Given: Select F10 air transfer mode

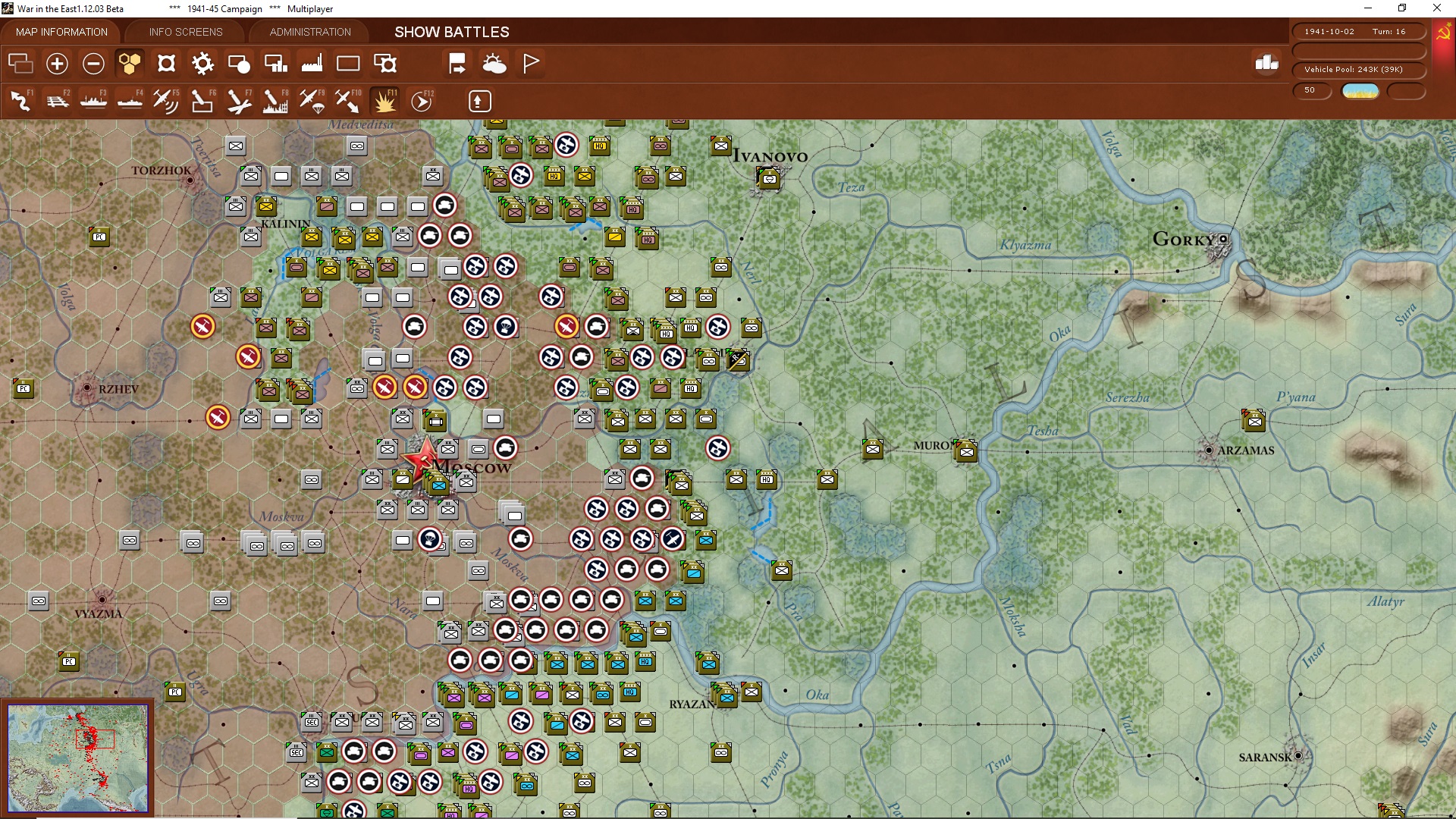Looking at the screenshot, I should pyautogui.click(x=348, y=101).
